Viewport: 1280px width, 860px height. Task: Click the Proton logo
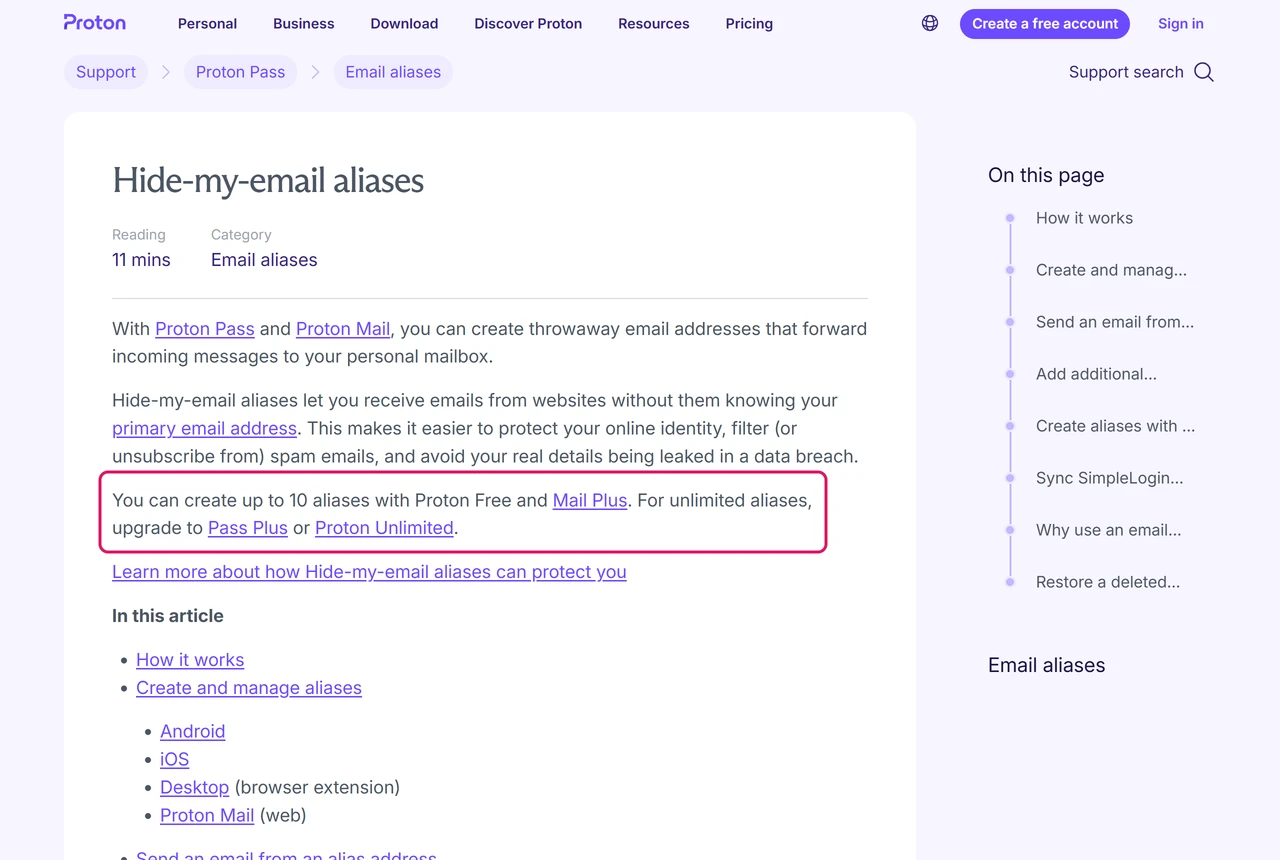coord(94,22)
